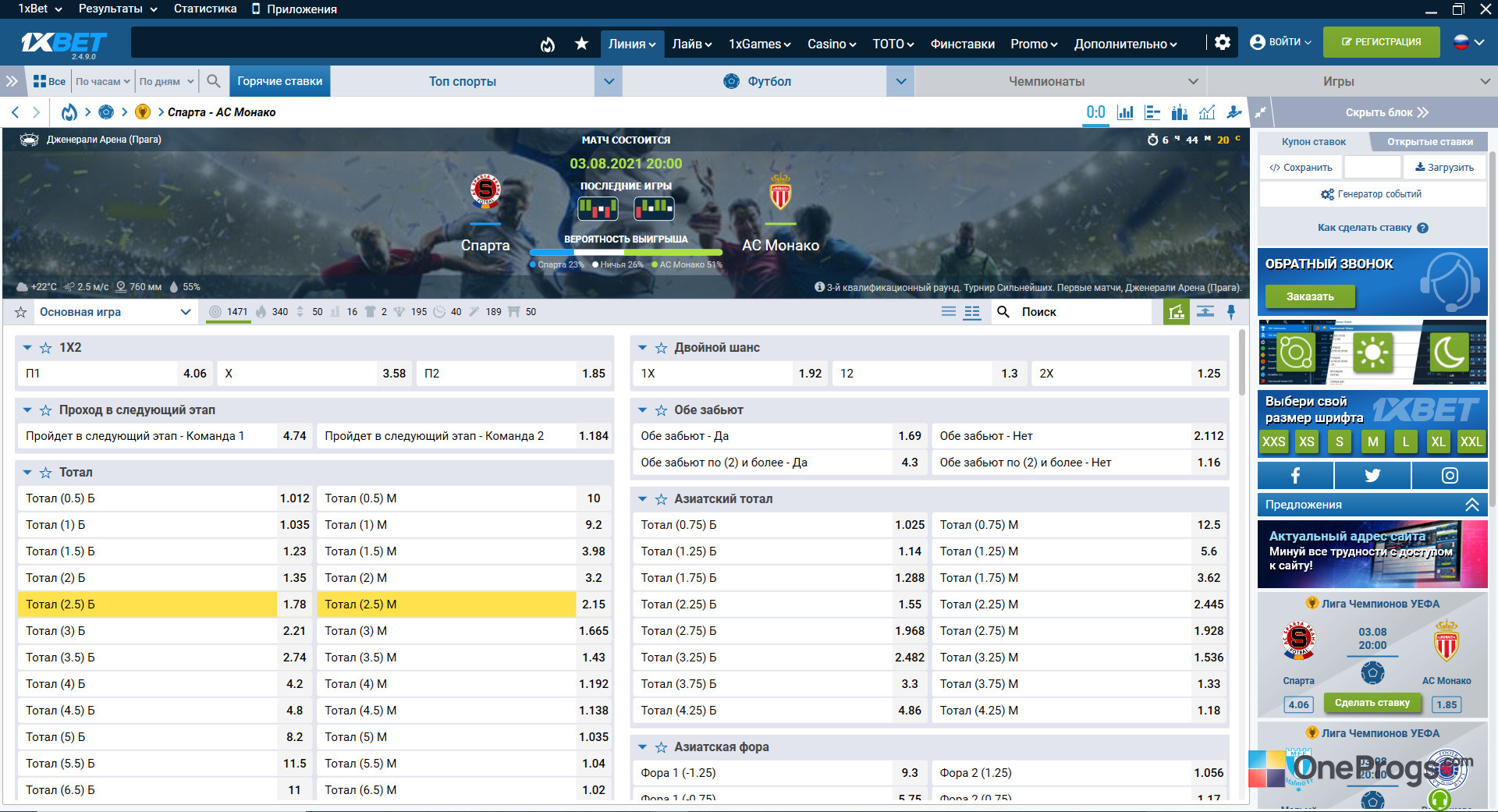Screen dimensions: 1498x812
Task: Star the Тотал market
Action: [46, 473]
